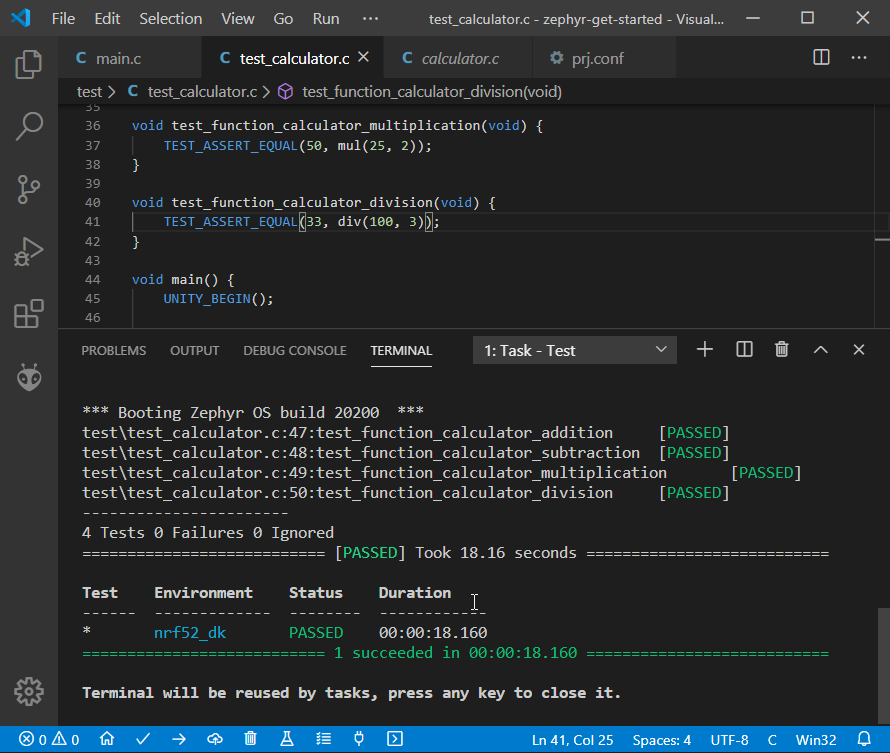890x753 pixels.
Task: Split the terminal panel
Action: [x=744, y=350]
